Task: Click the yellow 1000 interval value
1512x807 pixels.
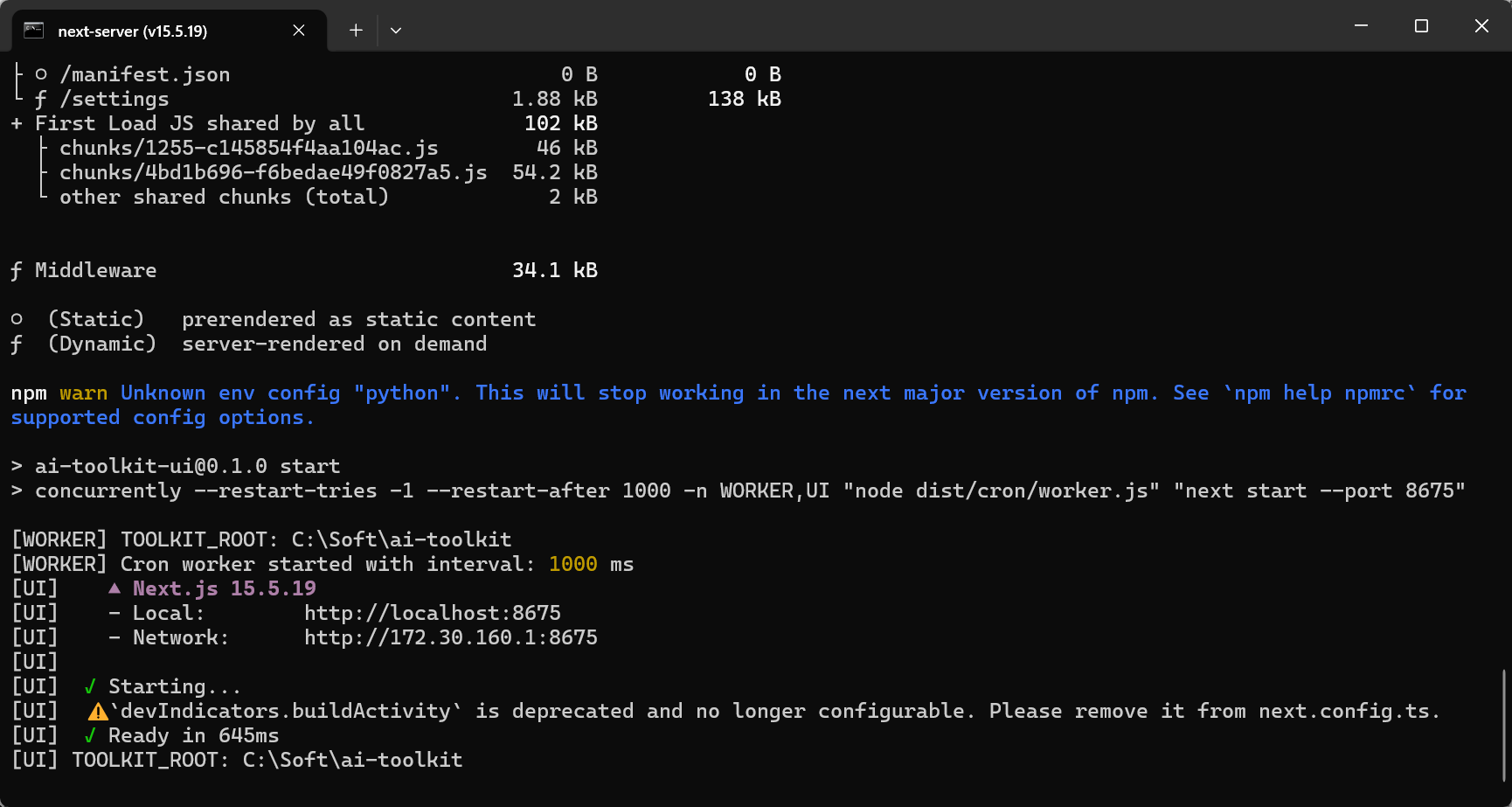Action: pyautogui.click(x=573, y=564)
